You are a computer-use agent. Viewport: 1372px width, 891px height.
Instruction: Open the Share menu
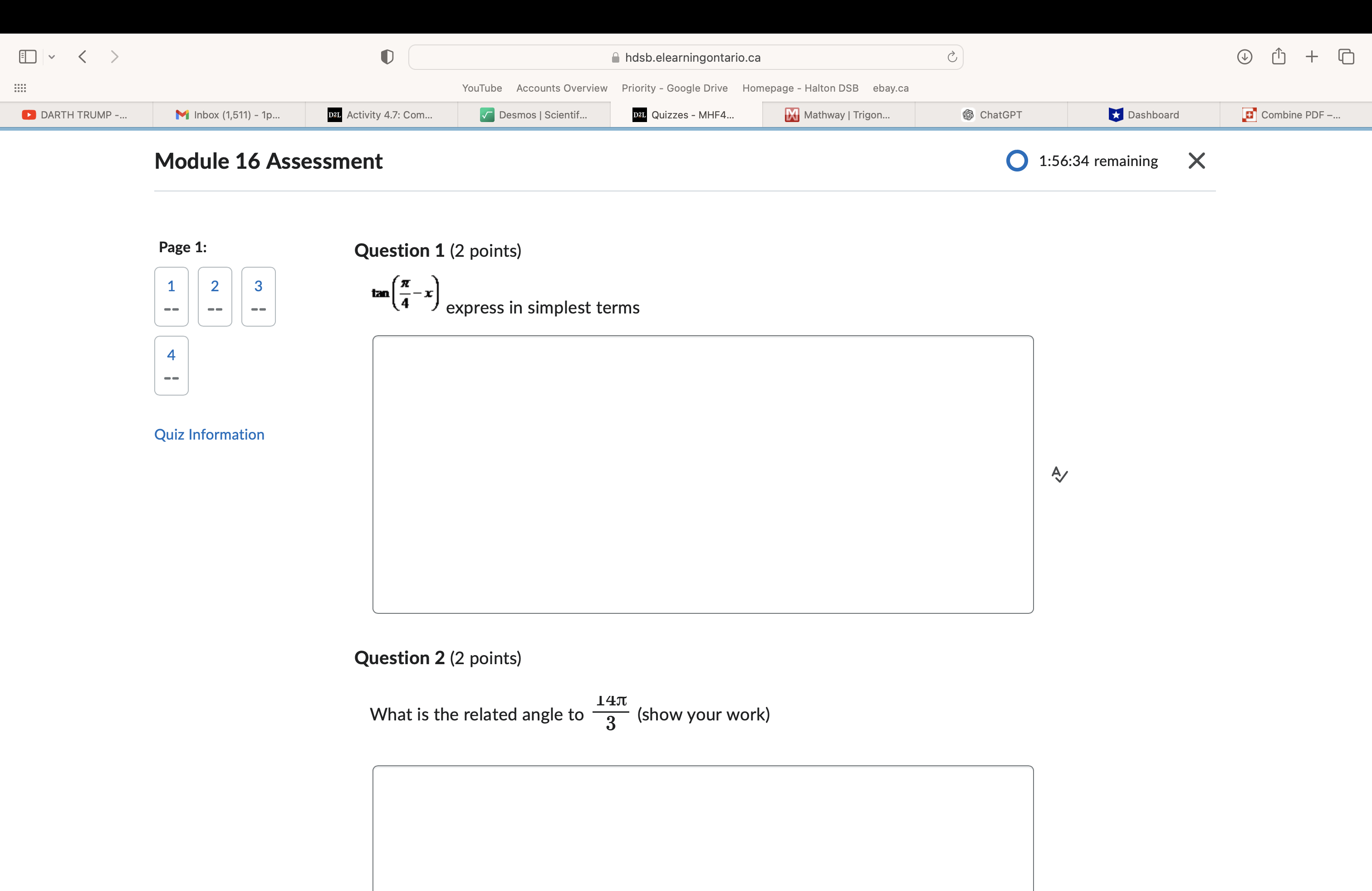pos(1279,56)
